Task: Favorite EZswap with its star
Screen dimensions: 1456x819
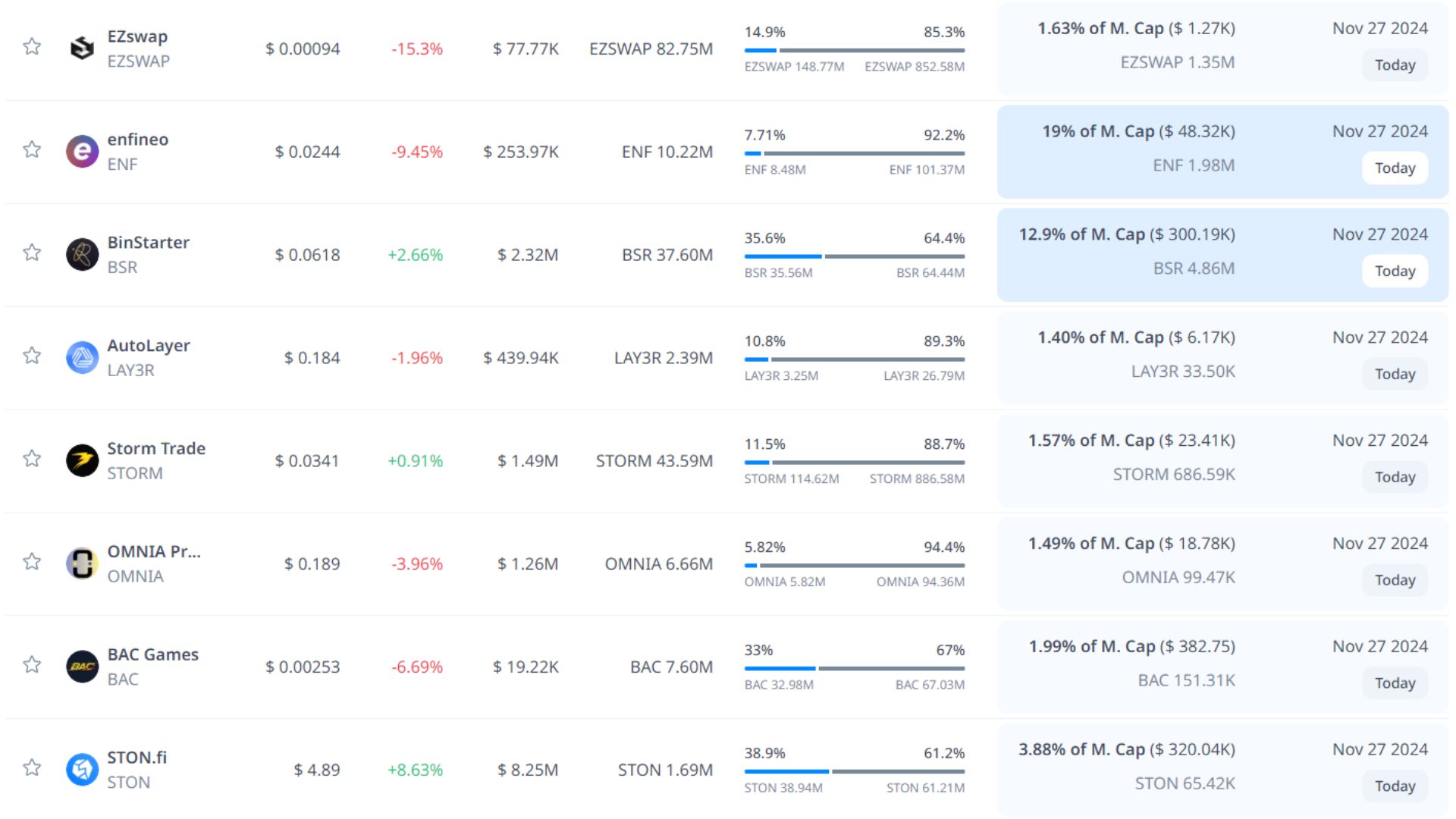Action: [x=32, y=47]
